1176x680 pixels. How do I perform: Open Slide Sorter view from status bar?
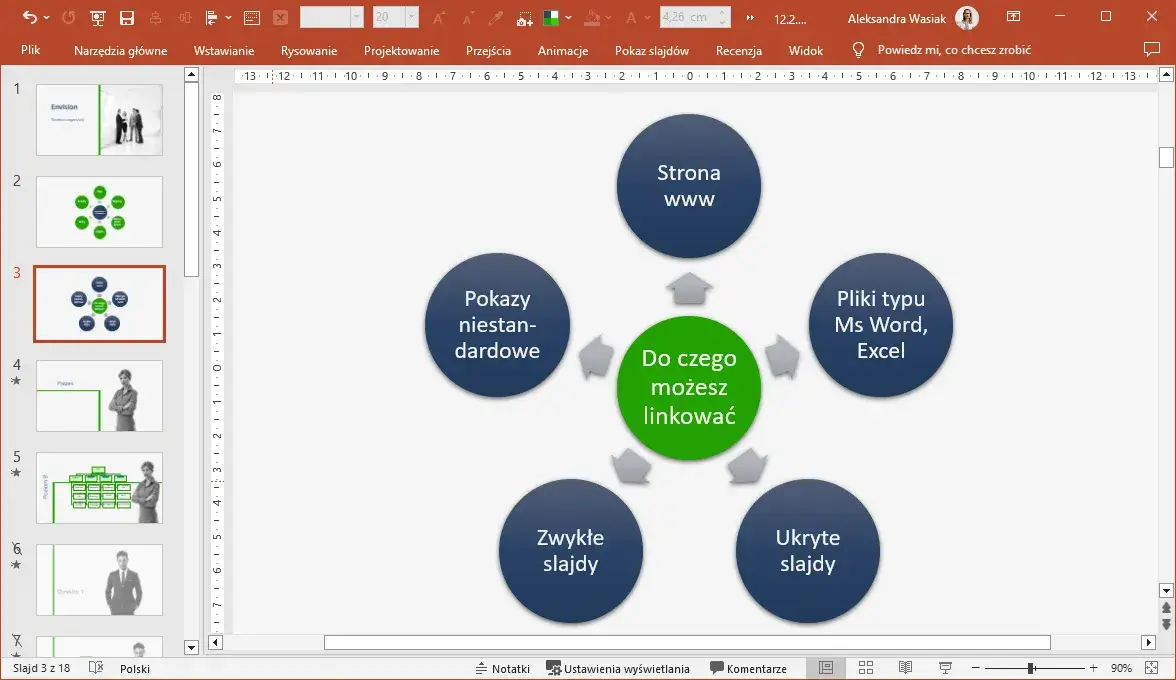click(x=865, y=667)
